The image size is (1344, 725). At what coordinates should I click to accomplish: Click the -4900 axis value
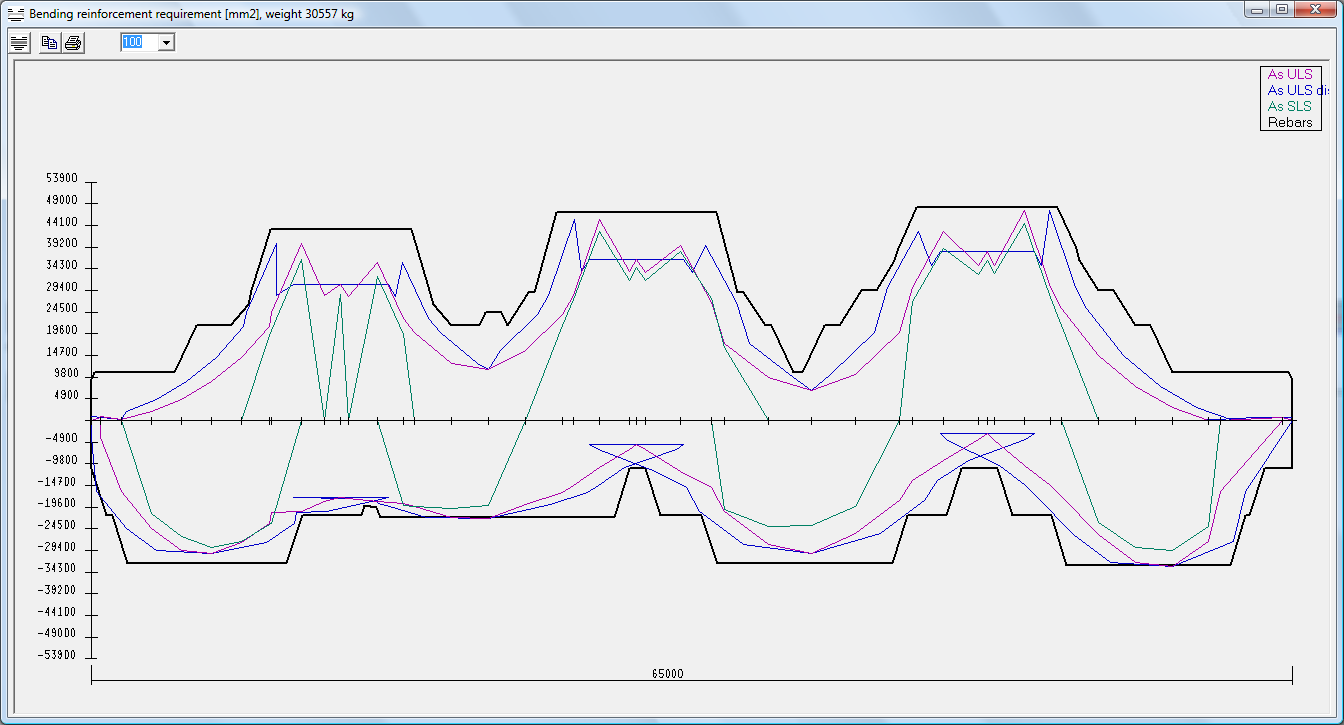pos(63,438)
